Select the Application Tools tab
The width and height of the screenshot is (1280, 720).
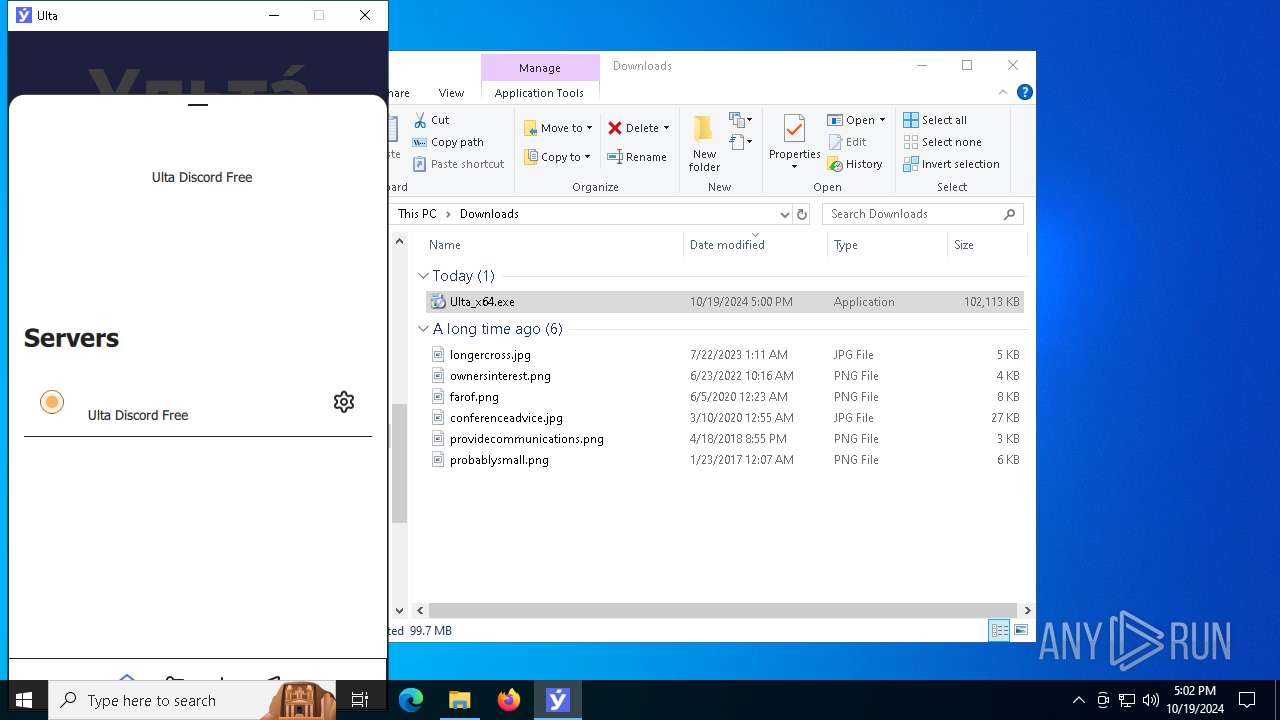pyautogui.click(x=539, y=93)
